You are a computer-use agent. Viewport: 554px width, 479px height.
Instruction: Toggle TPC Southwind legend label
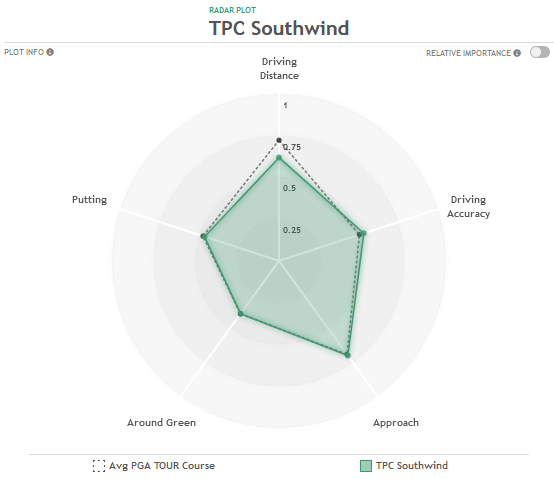pyautogui.click(x=412, y=466)
